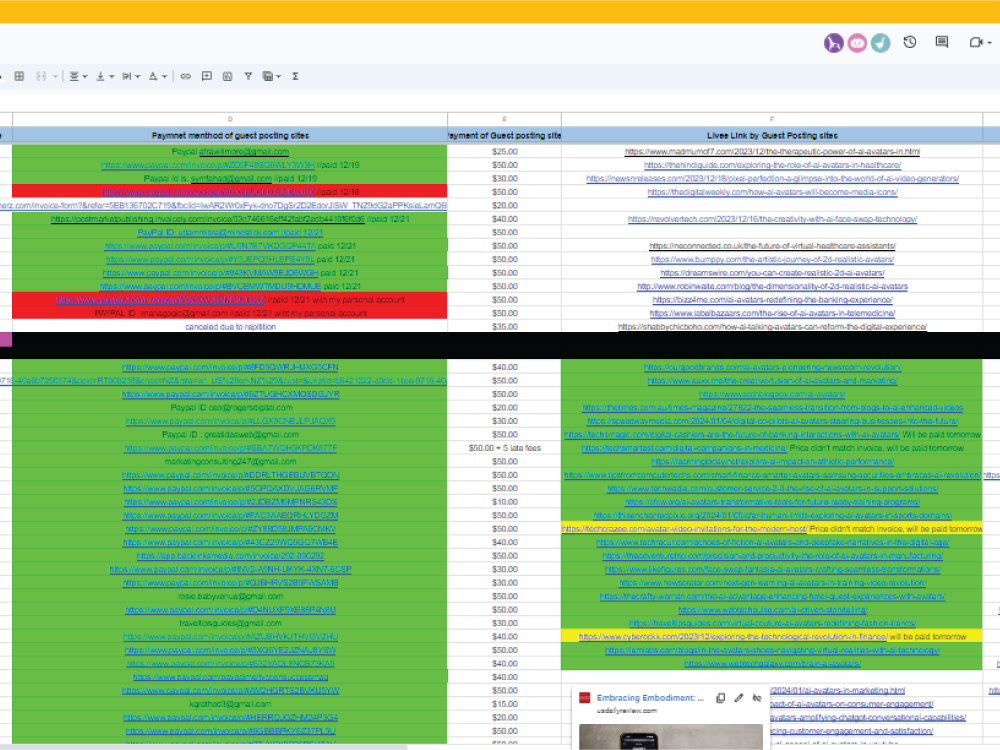Open the Text wrapping dropdown arrow
The image size is (1000, 750).
pyautogui.click(x=138, y=77)
